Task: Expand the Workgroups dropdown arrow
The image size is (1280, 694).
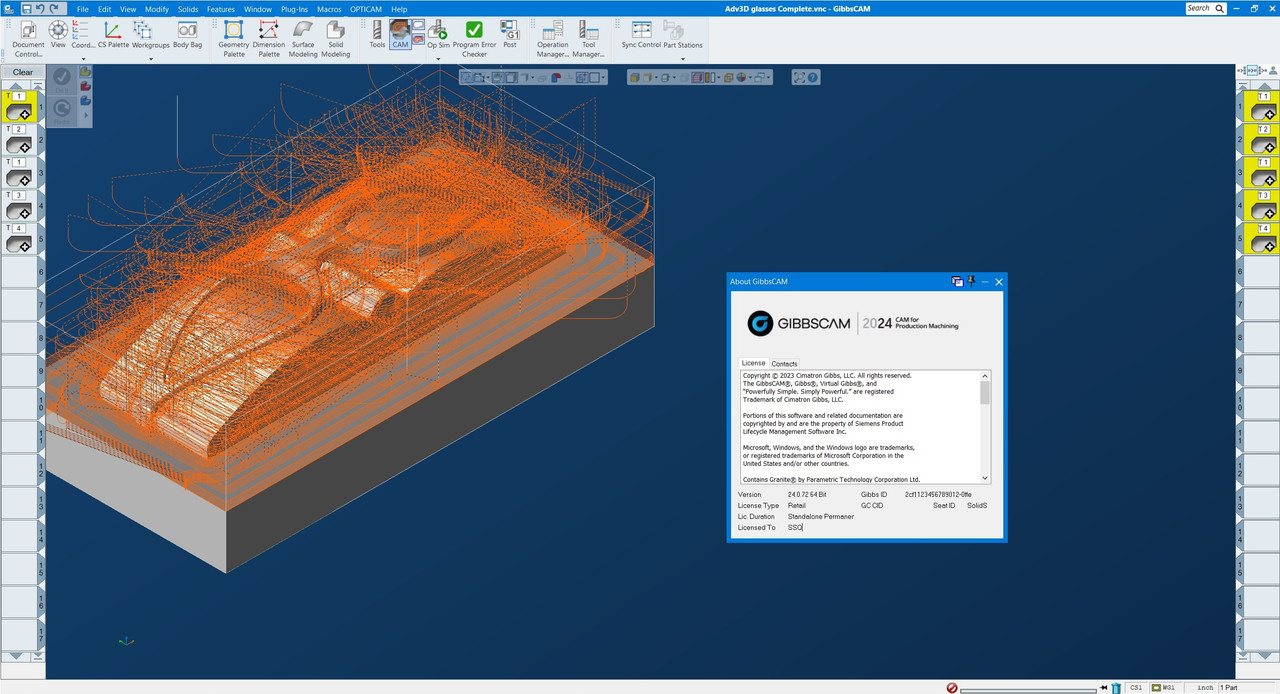Action: pos(151,59)
